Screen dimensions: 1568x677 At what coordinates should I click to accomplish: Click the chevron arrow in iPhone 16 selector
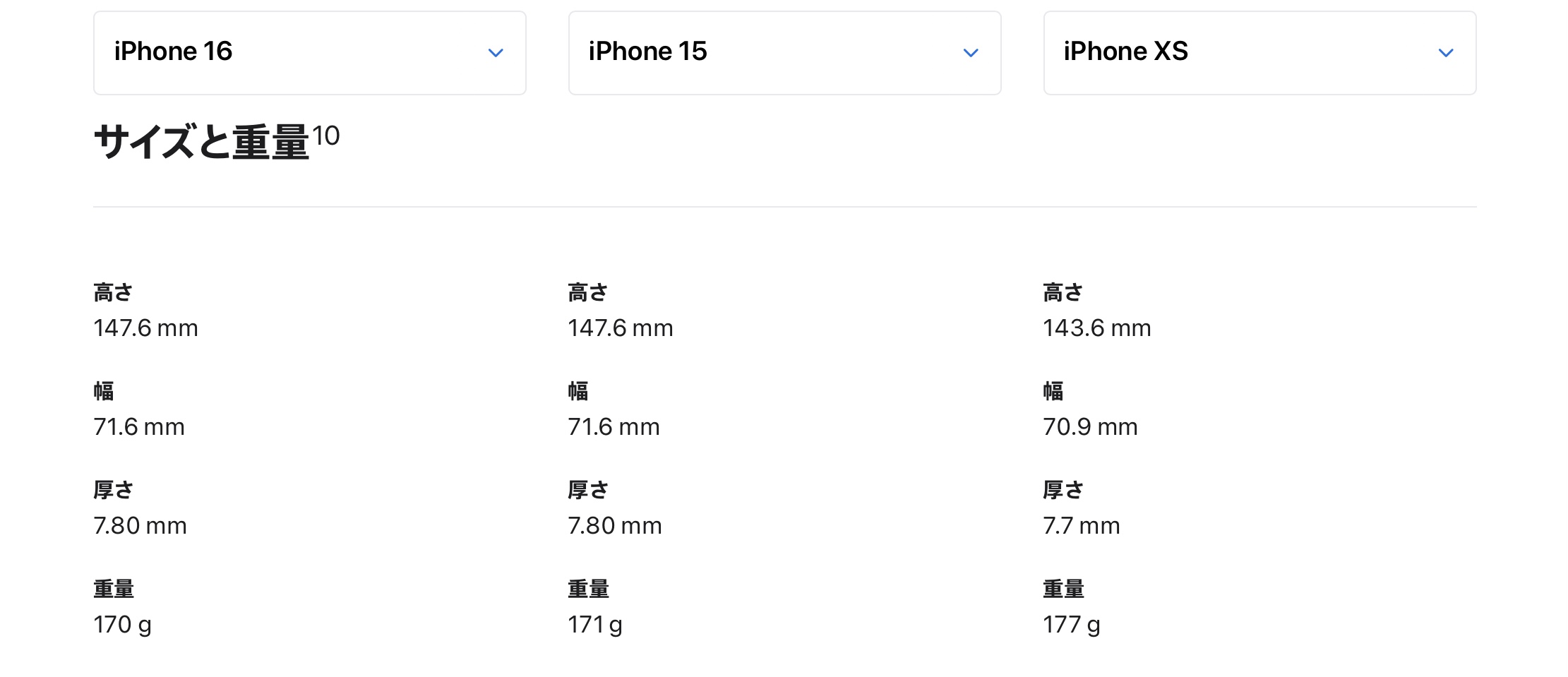[x=496, y=53]
